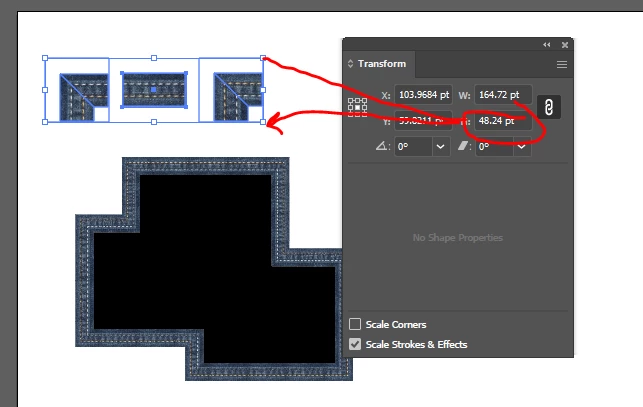The image size is (643, 407).
Task: Click the reference point locator grid
Action: click(357, 107)
